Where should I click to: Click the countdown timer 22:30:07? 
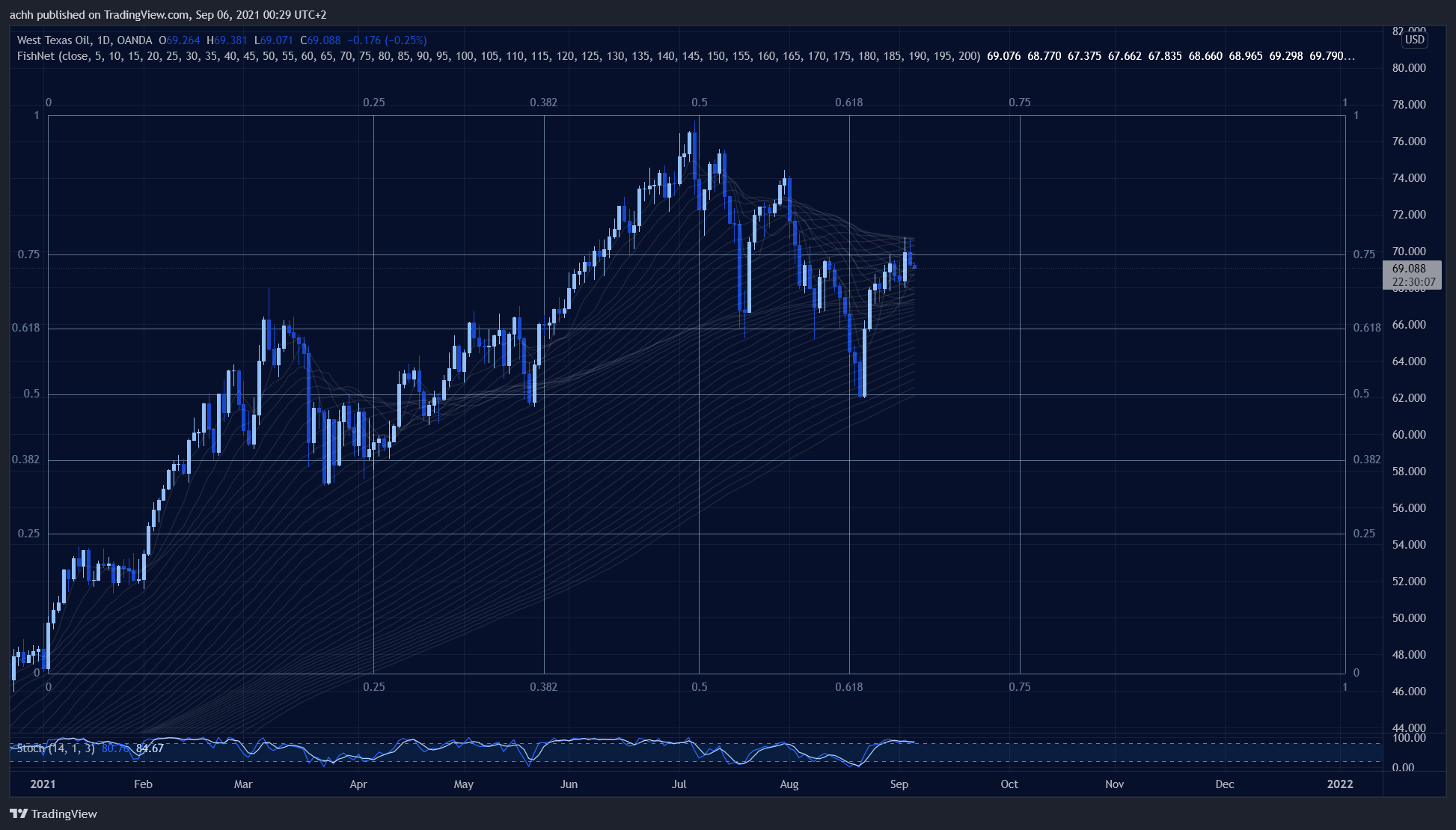pos(1413,282)
